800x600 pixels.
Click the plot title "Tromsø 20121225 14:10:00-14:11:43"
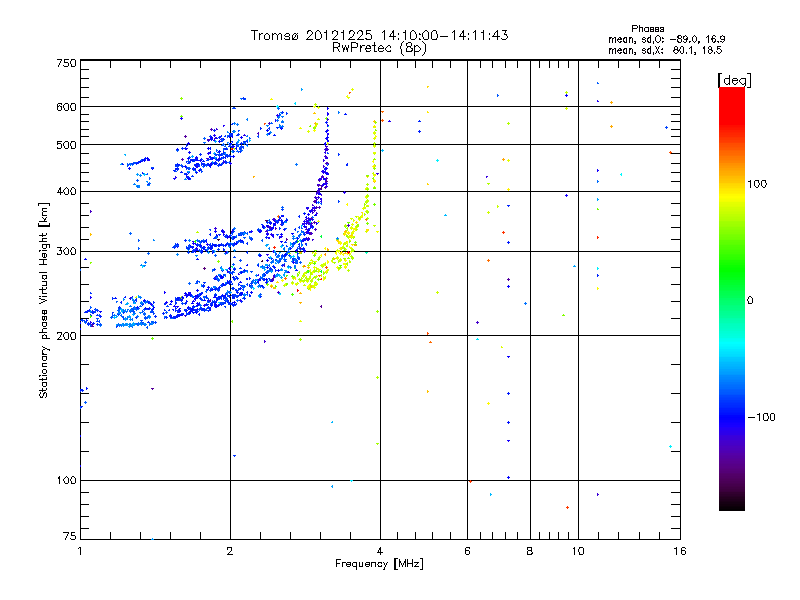(x=379, y=35)
